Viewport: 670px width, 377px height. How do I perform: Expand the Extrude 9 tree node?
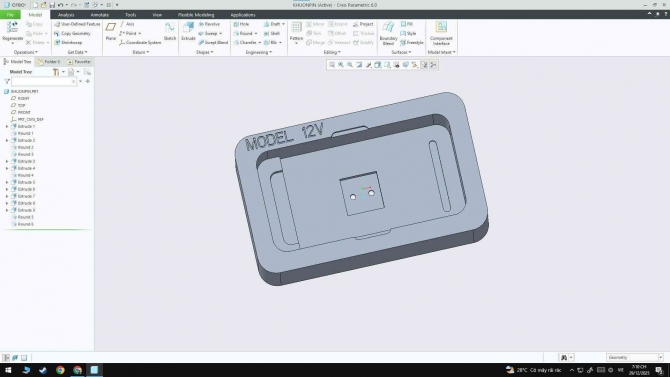coord(7,210)
